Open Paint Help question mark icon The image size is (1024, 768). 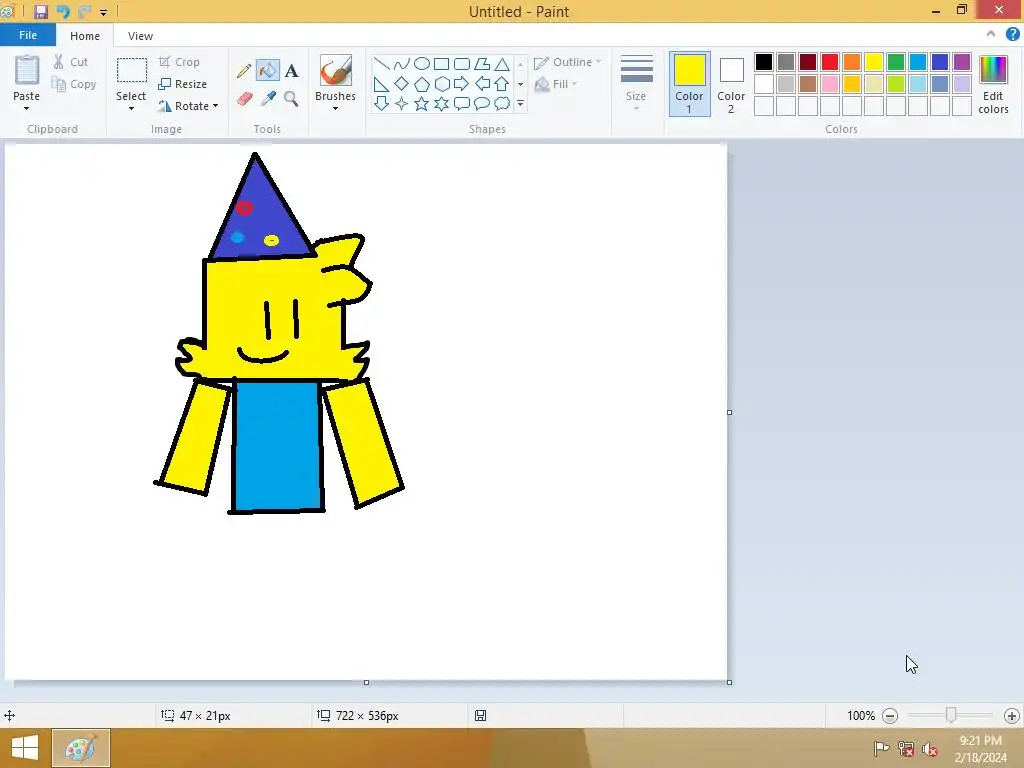click(x=1012, y=35)
